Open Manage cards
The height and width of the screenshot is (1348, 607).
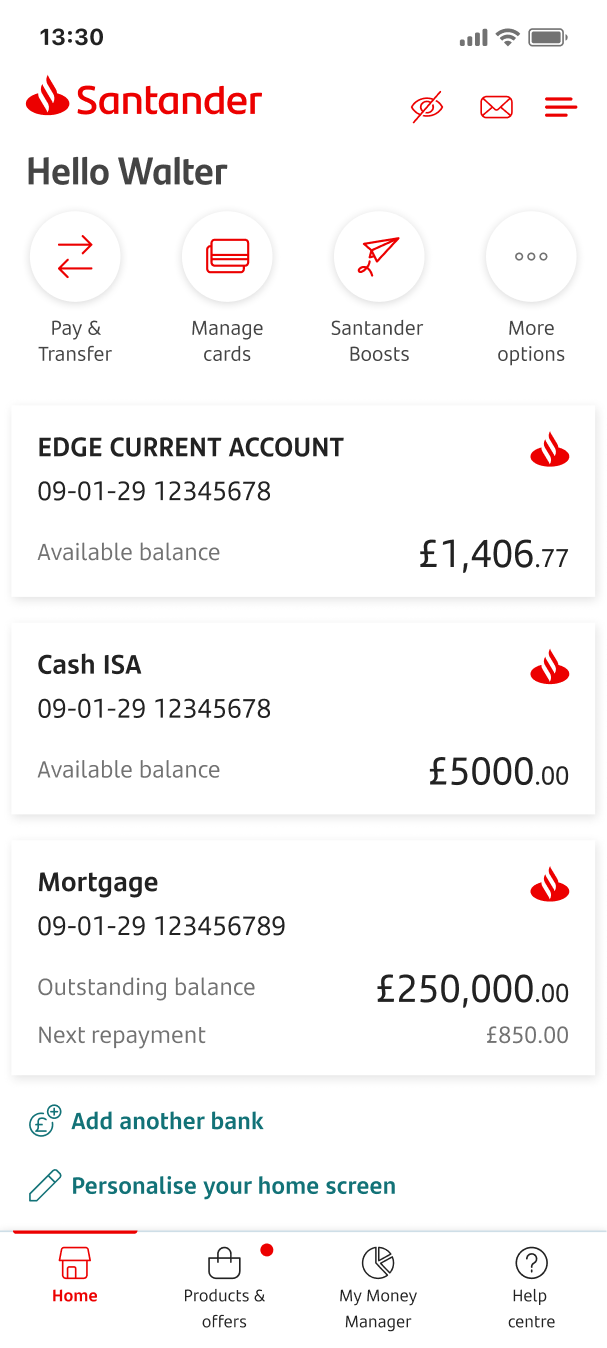[x=227, y=256]
